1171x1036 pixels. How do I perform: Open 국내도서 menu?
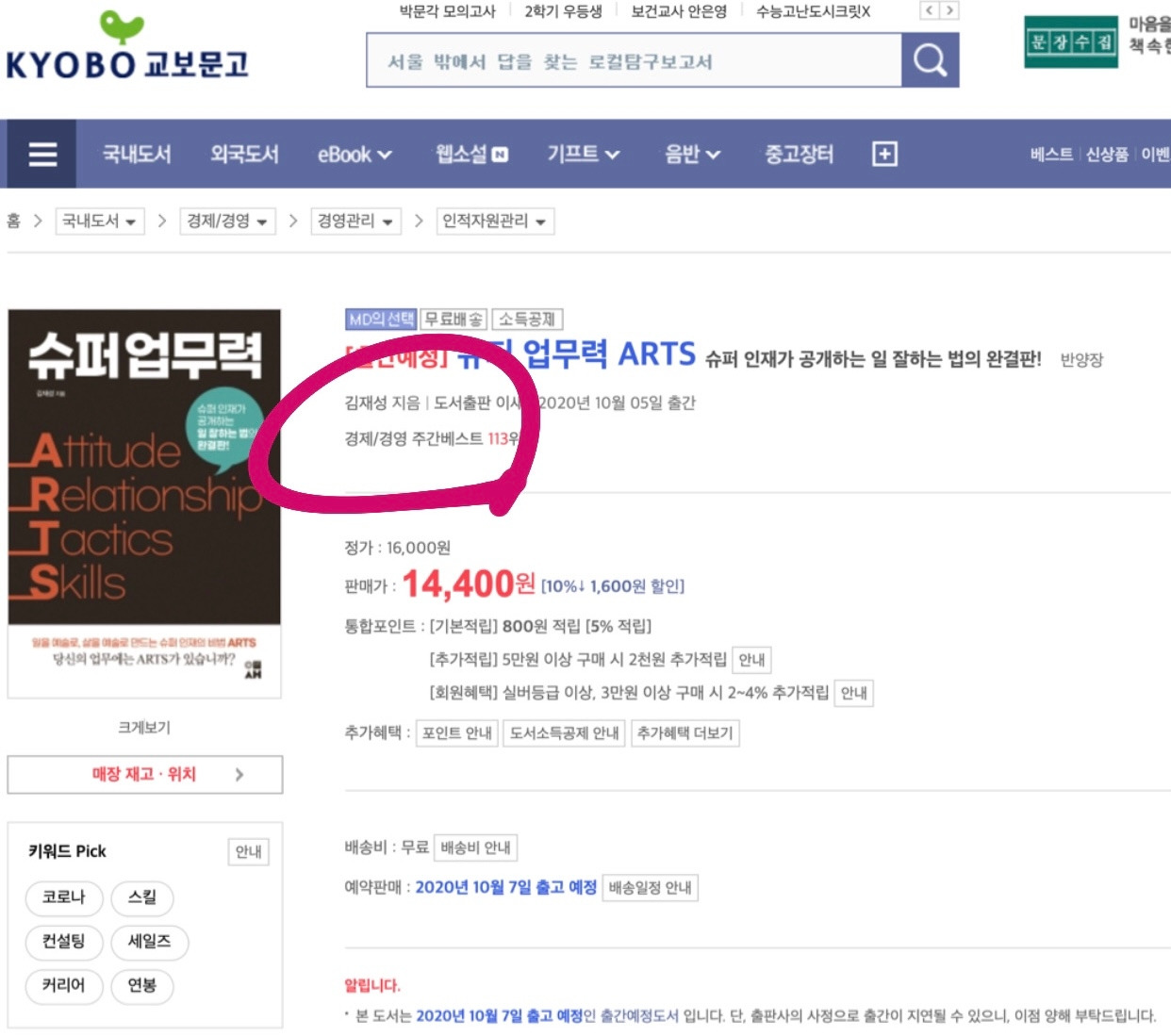point(137,154)
